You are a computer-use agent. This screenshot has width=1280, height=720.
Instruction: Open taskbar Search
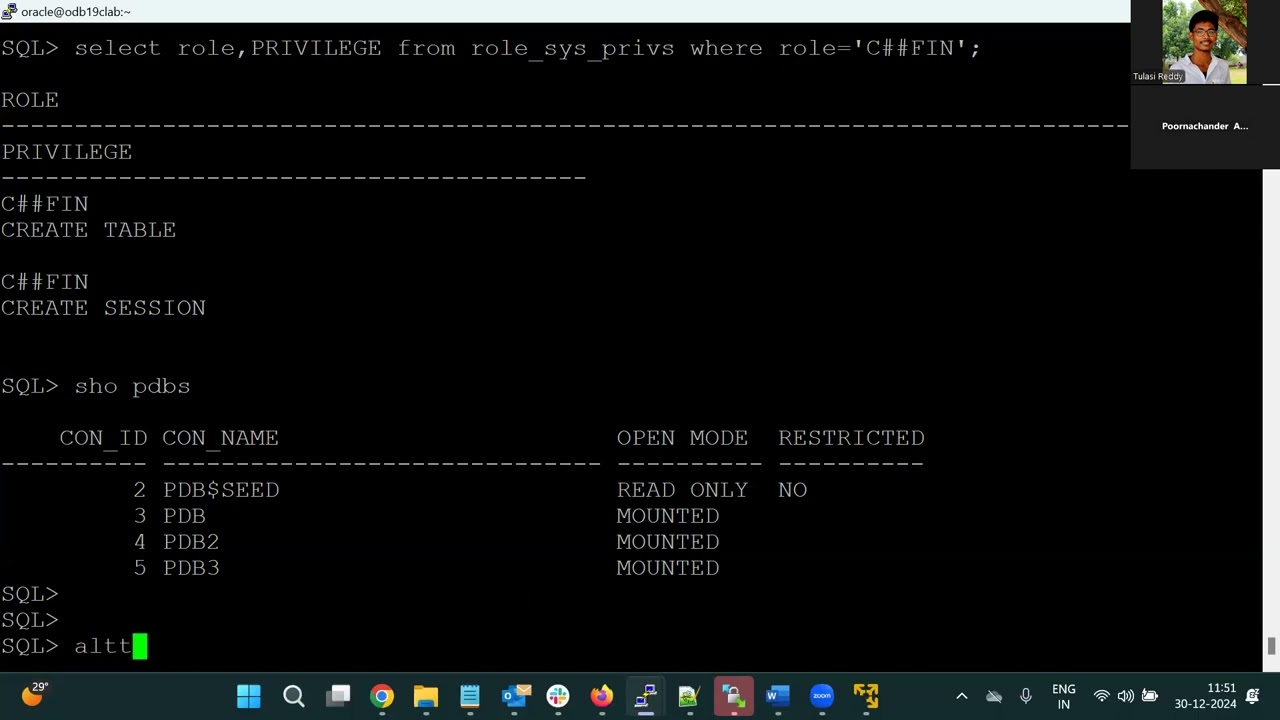(293, 696)
